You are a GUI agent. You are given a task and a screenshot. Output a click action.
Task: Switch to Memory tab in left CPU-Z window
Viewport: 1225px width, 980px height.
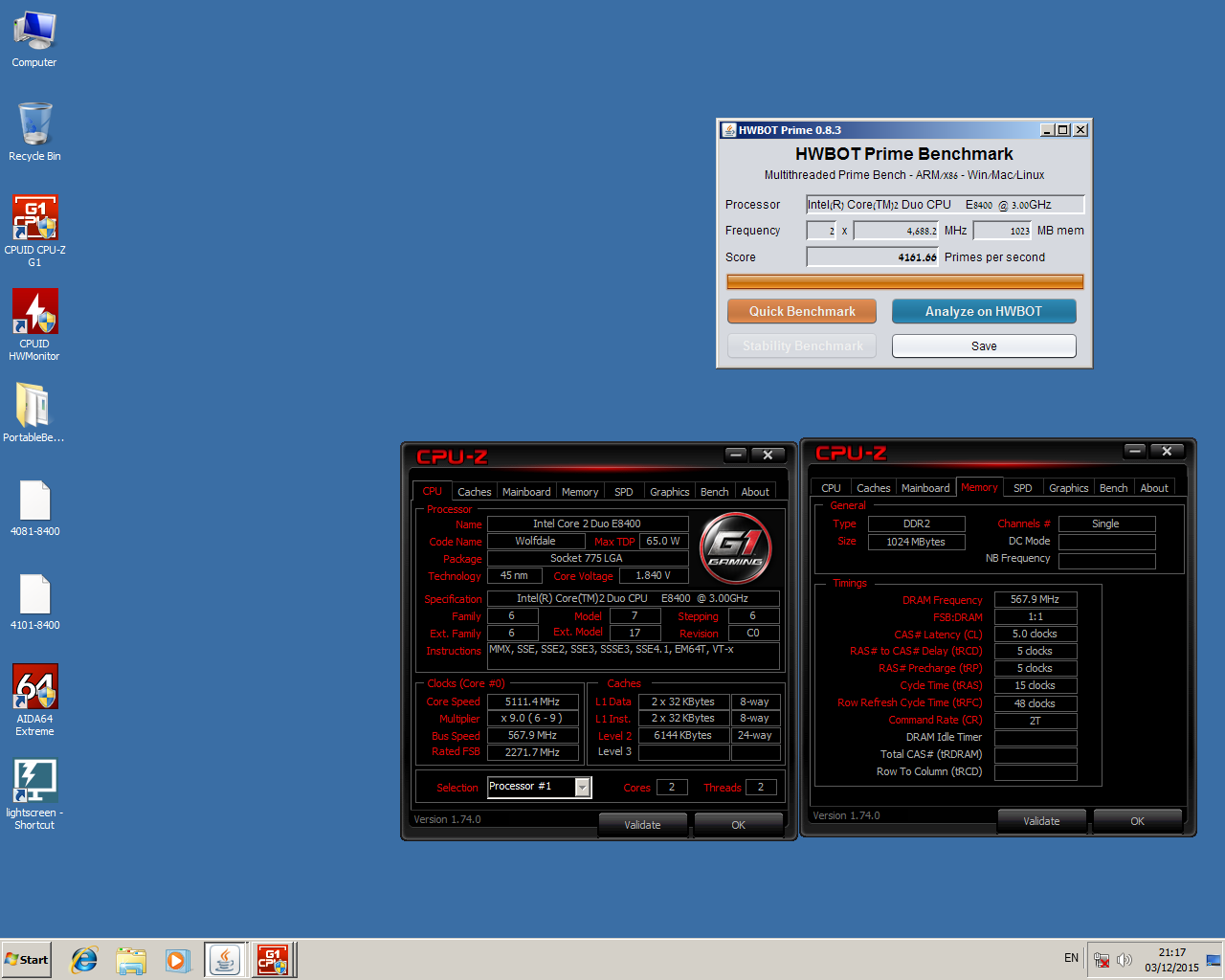[580, 492]
